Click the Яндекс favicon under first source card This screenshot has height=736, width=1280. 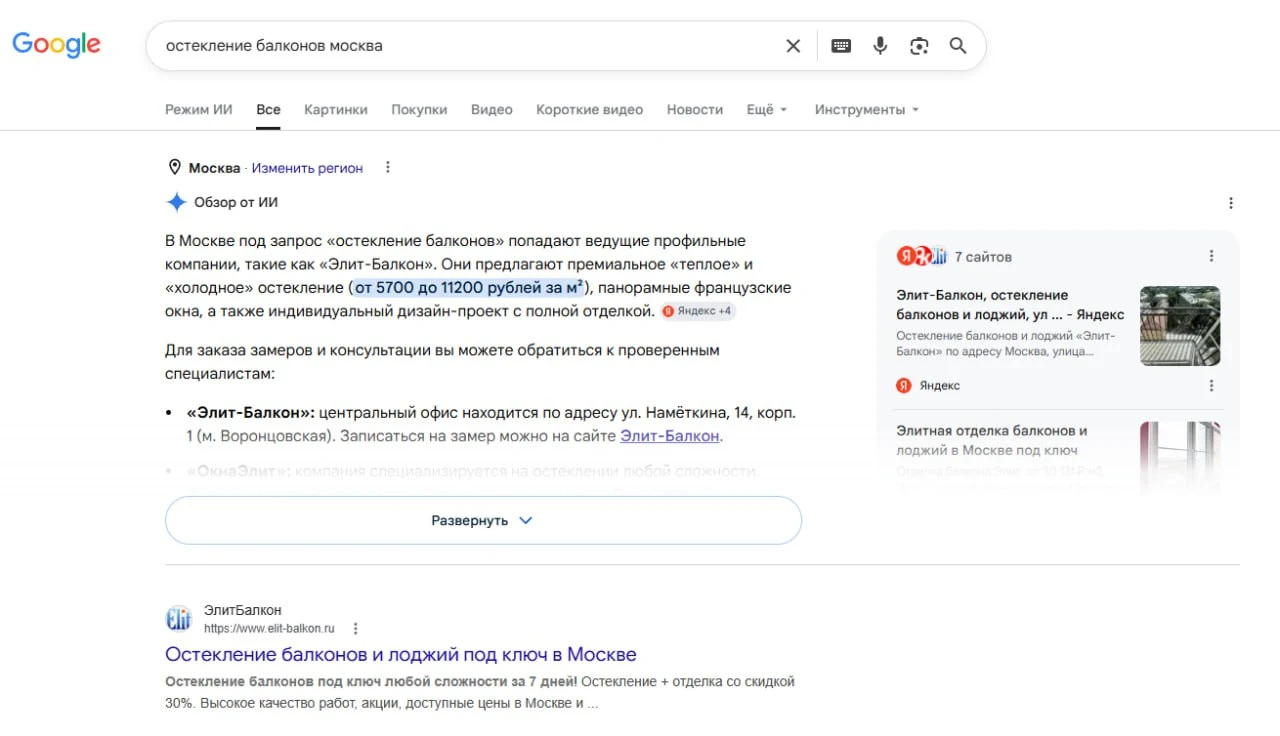(x=904, y=385)
